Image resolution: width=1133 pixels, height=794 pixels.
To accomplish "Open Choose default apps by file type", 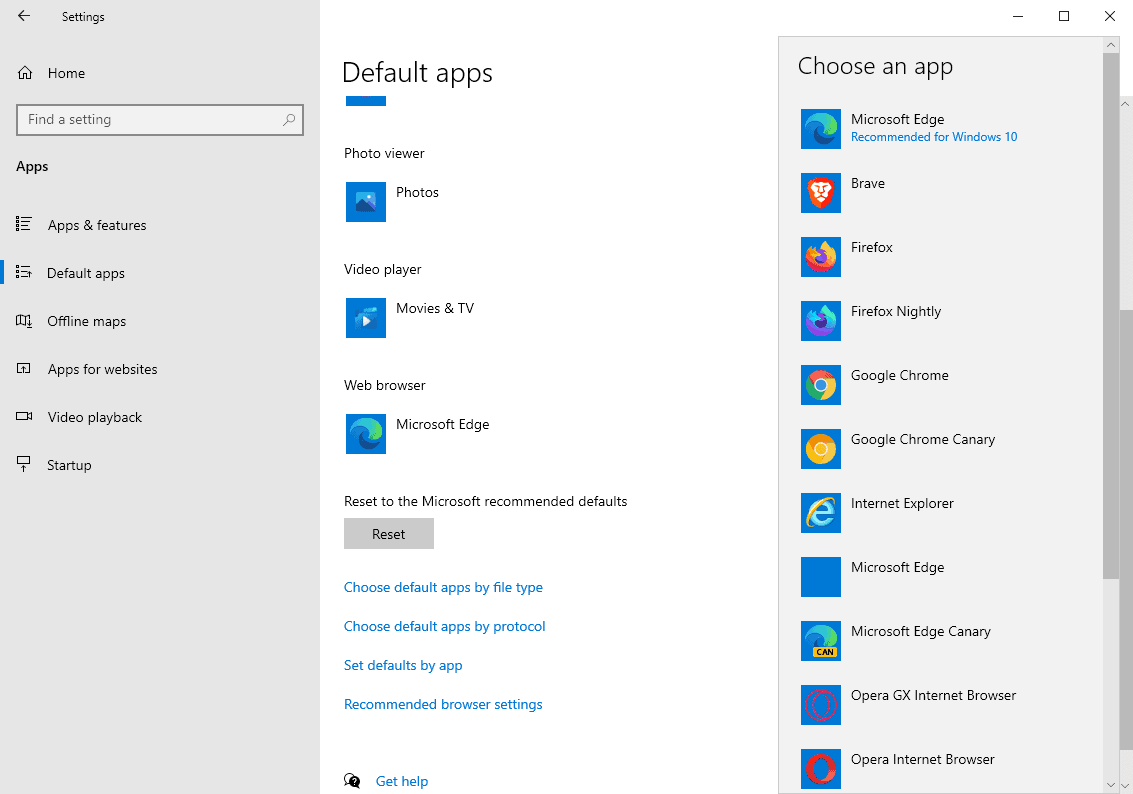I will click(x=443, y=587).
